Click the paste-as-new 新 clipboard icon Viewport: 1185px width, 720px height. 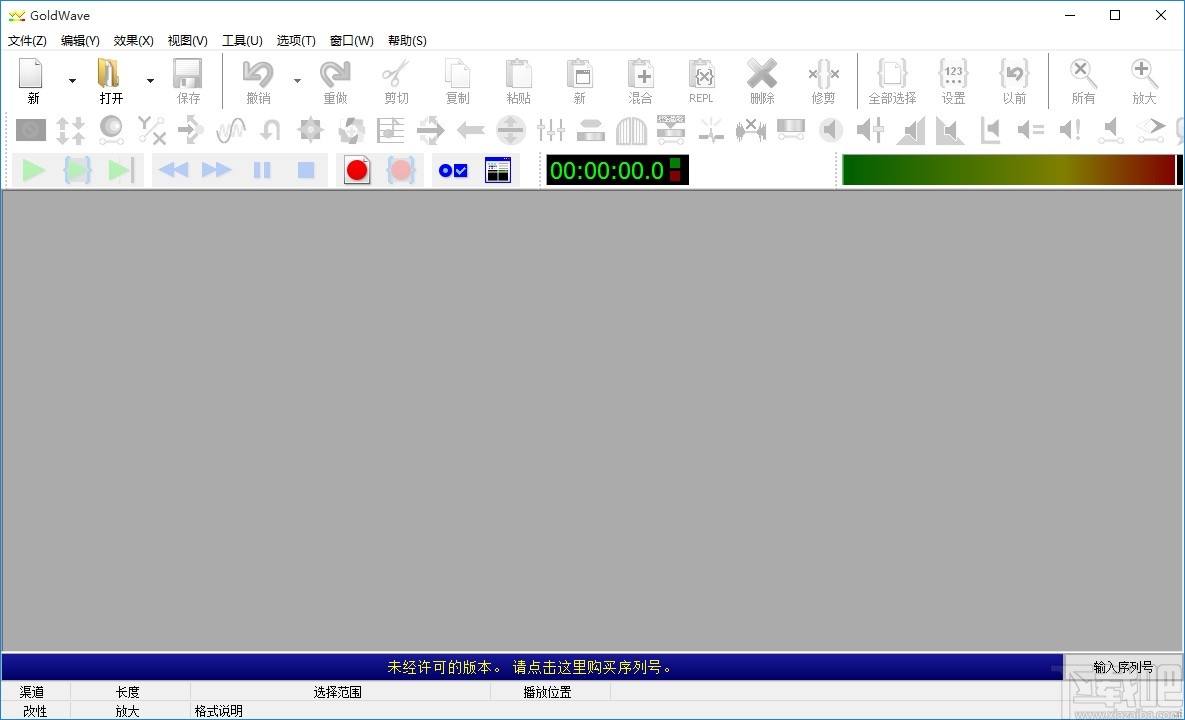point(580,81)
